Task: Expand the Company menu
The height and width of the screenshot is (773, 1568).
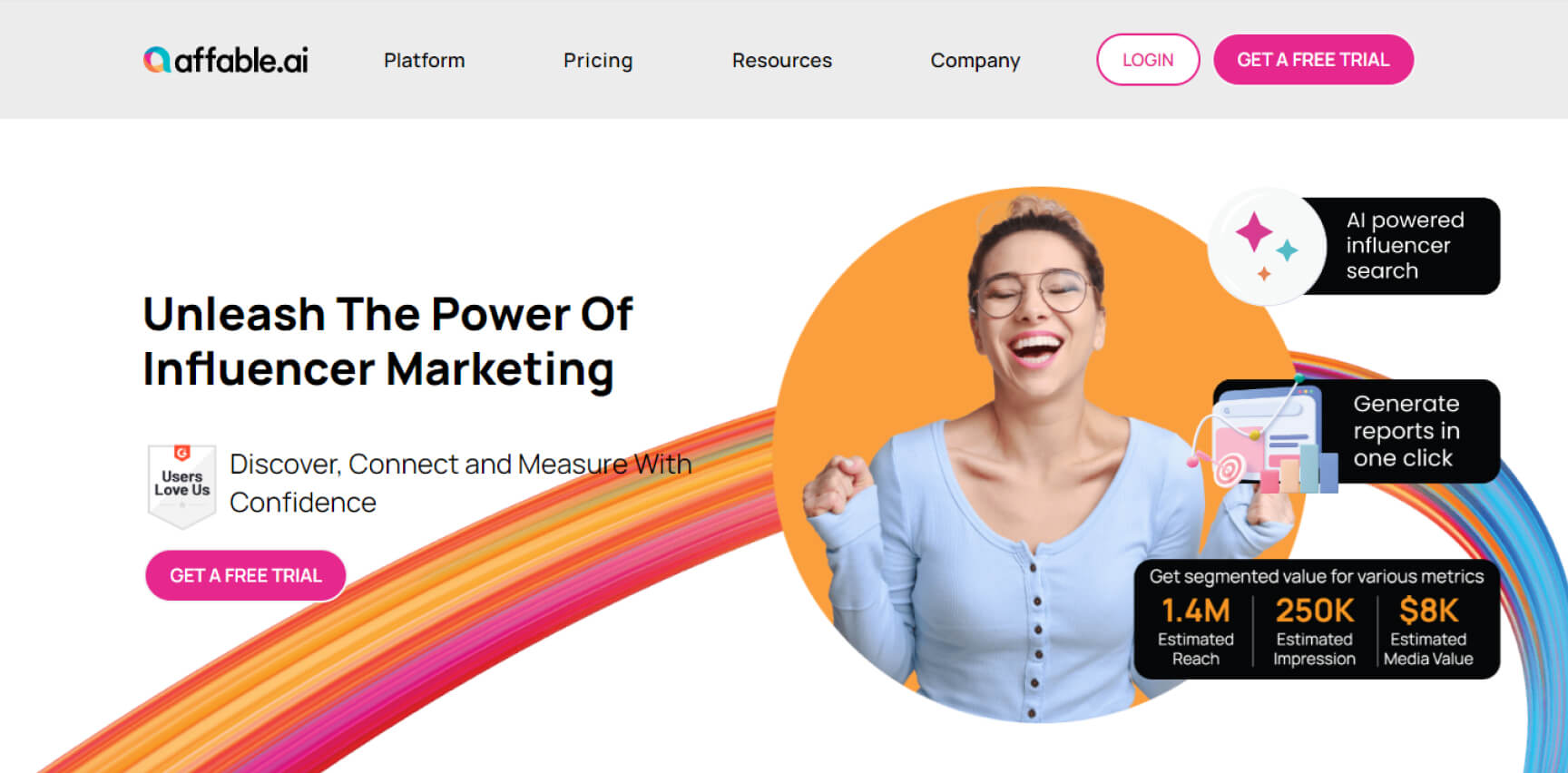Action: click(x=975, y=60)
